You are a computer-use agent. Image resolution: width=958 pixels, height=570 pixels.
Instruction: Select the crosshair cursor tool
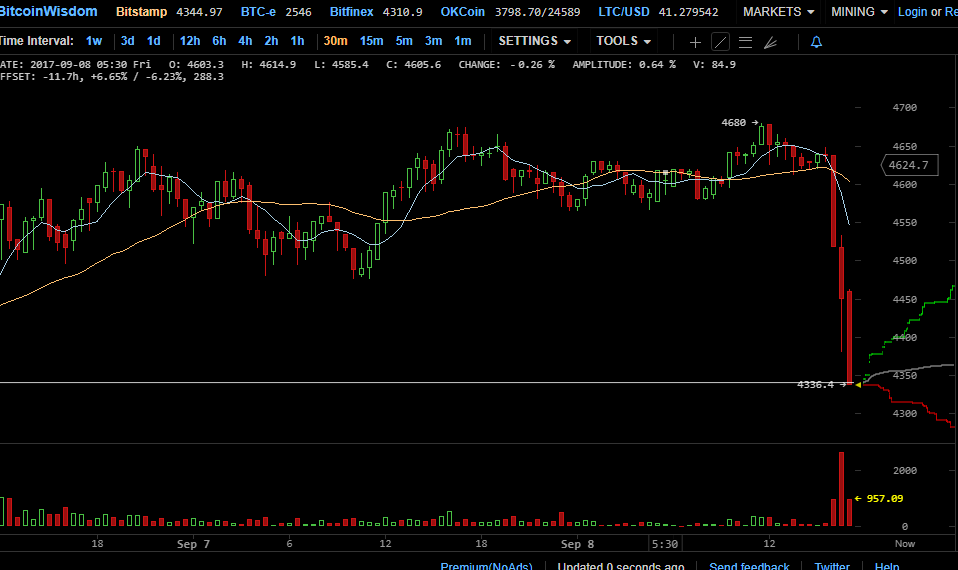click(696, 42)
